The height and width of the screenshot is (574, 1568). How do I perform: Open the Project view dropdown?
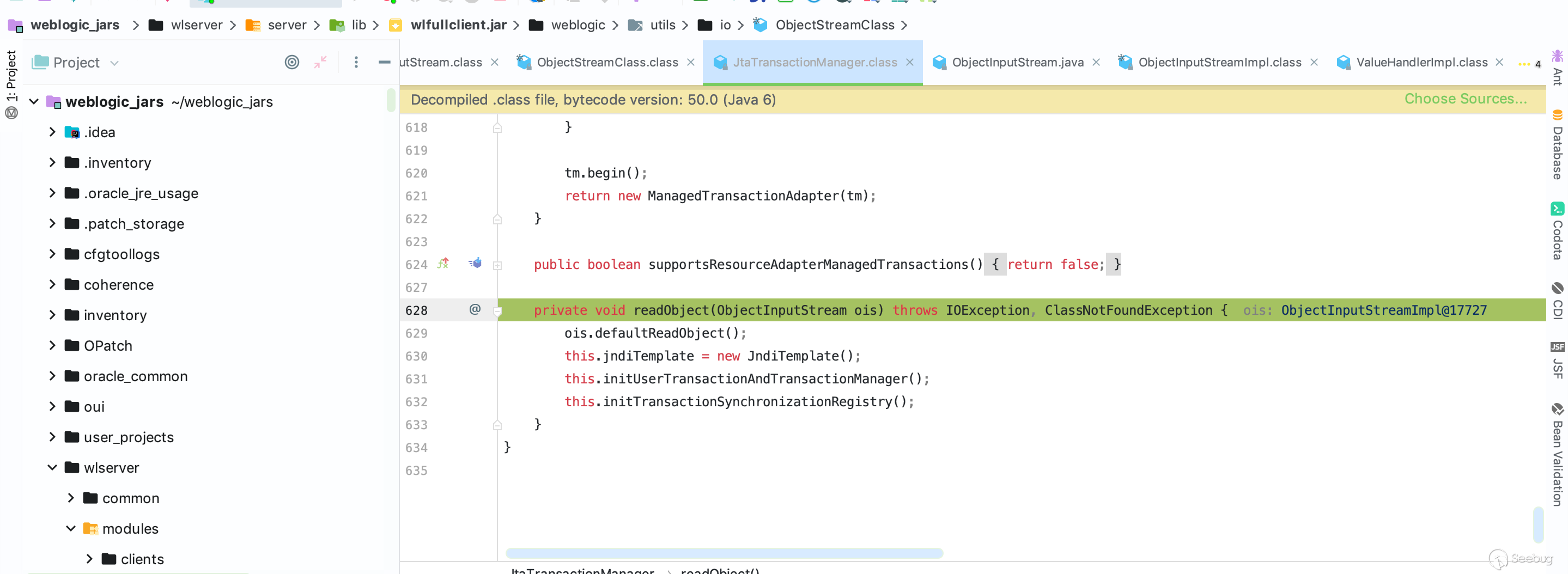click(x=114, y=63)
